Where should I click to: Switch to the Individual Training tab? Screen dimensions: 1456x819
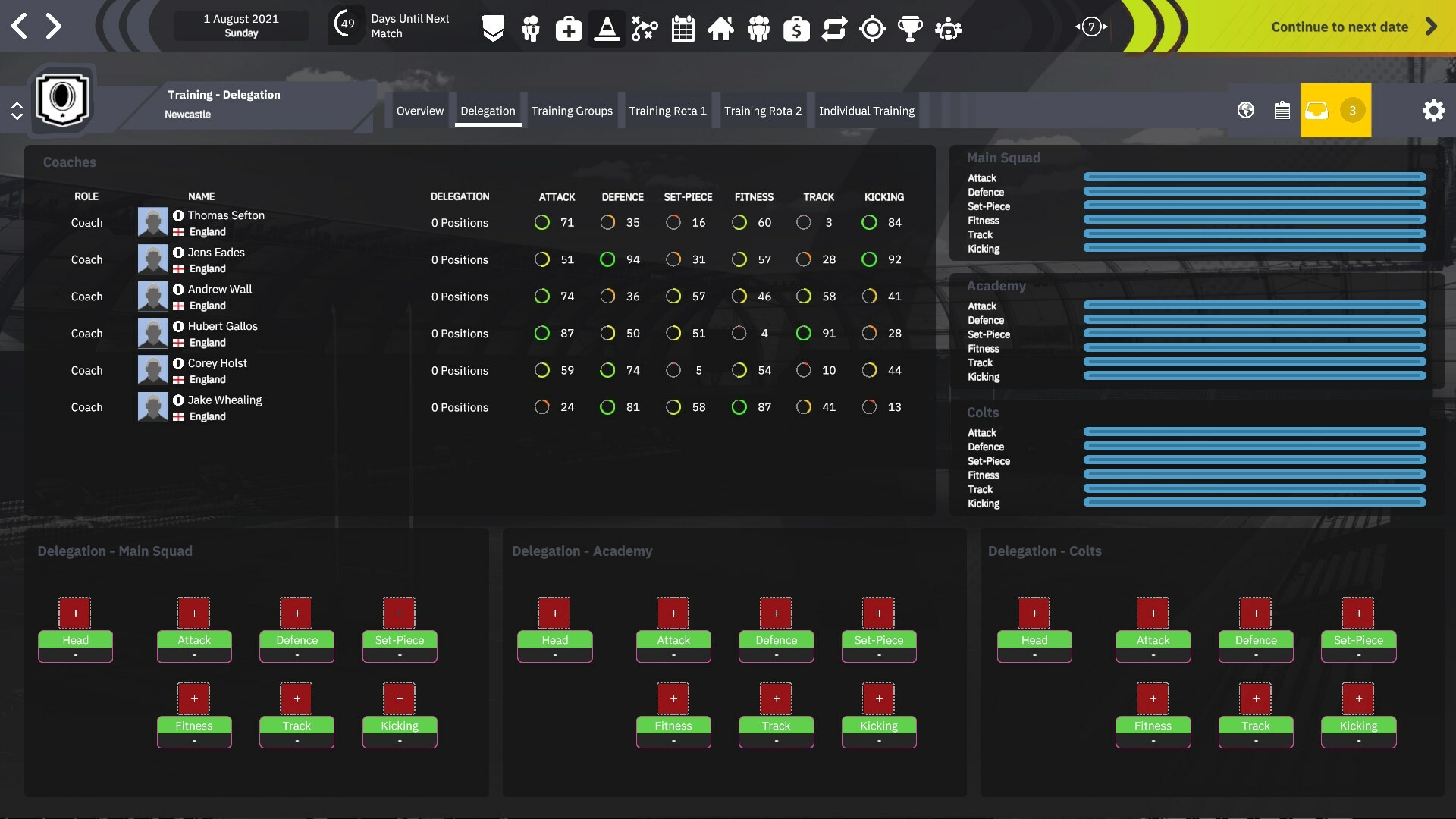pyautogui.click(x=867, y=110)
